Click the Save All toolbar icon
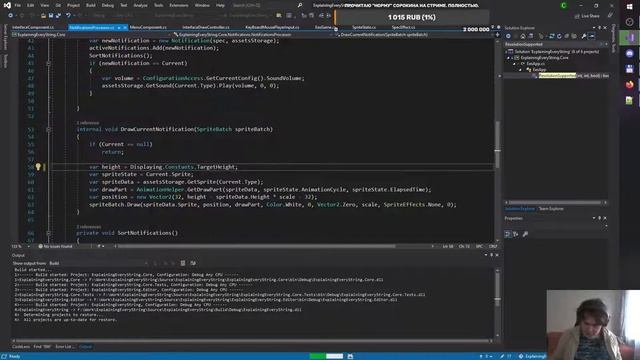The image size is (640, 360). [x=58, y=16]
